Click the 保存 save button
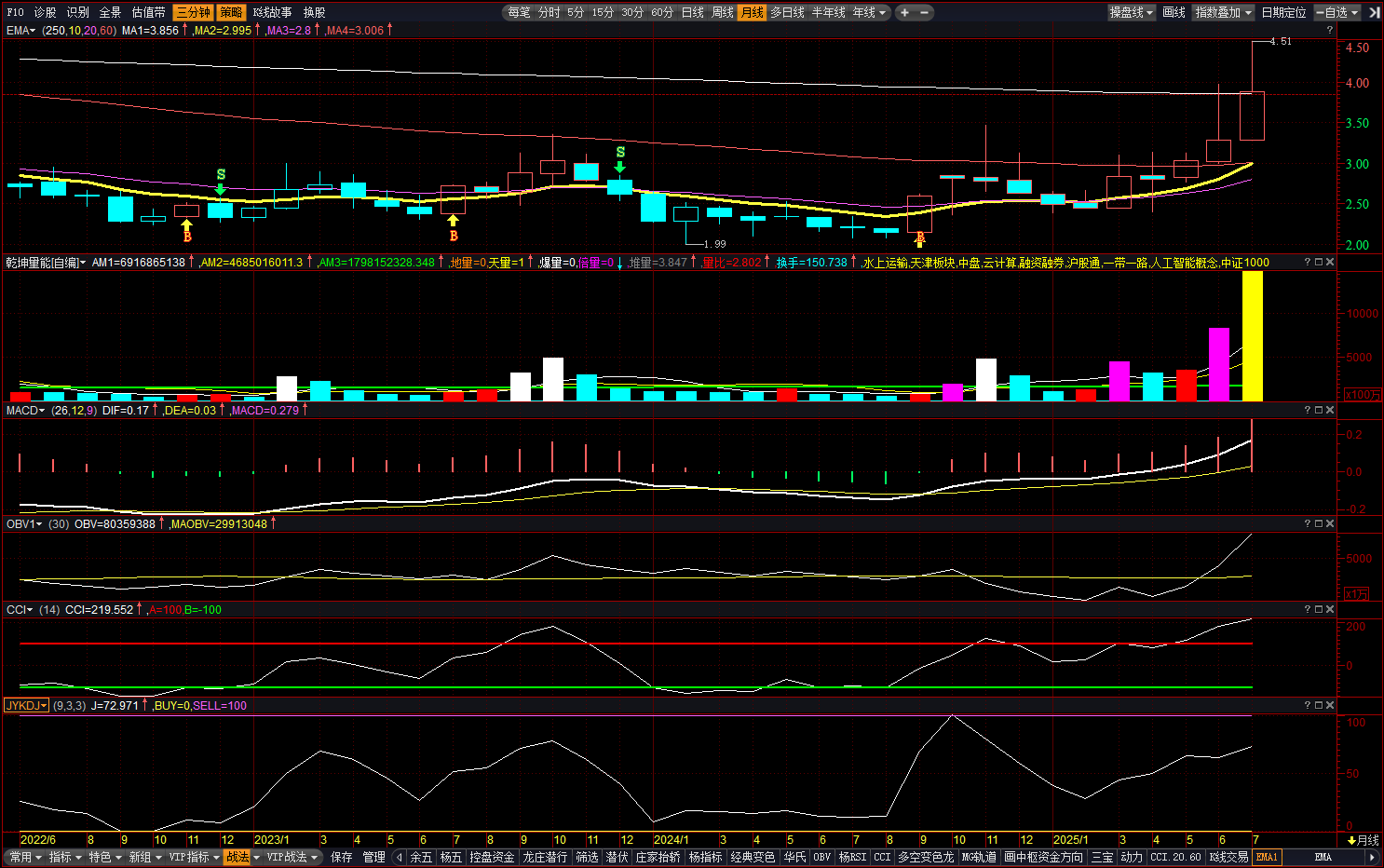 coord(341,857)
